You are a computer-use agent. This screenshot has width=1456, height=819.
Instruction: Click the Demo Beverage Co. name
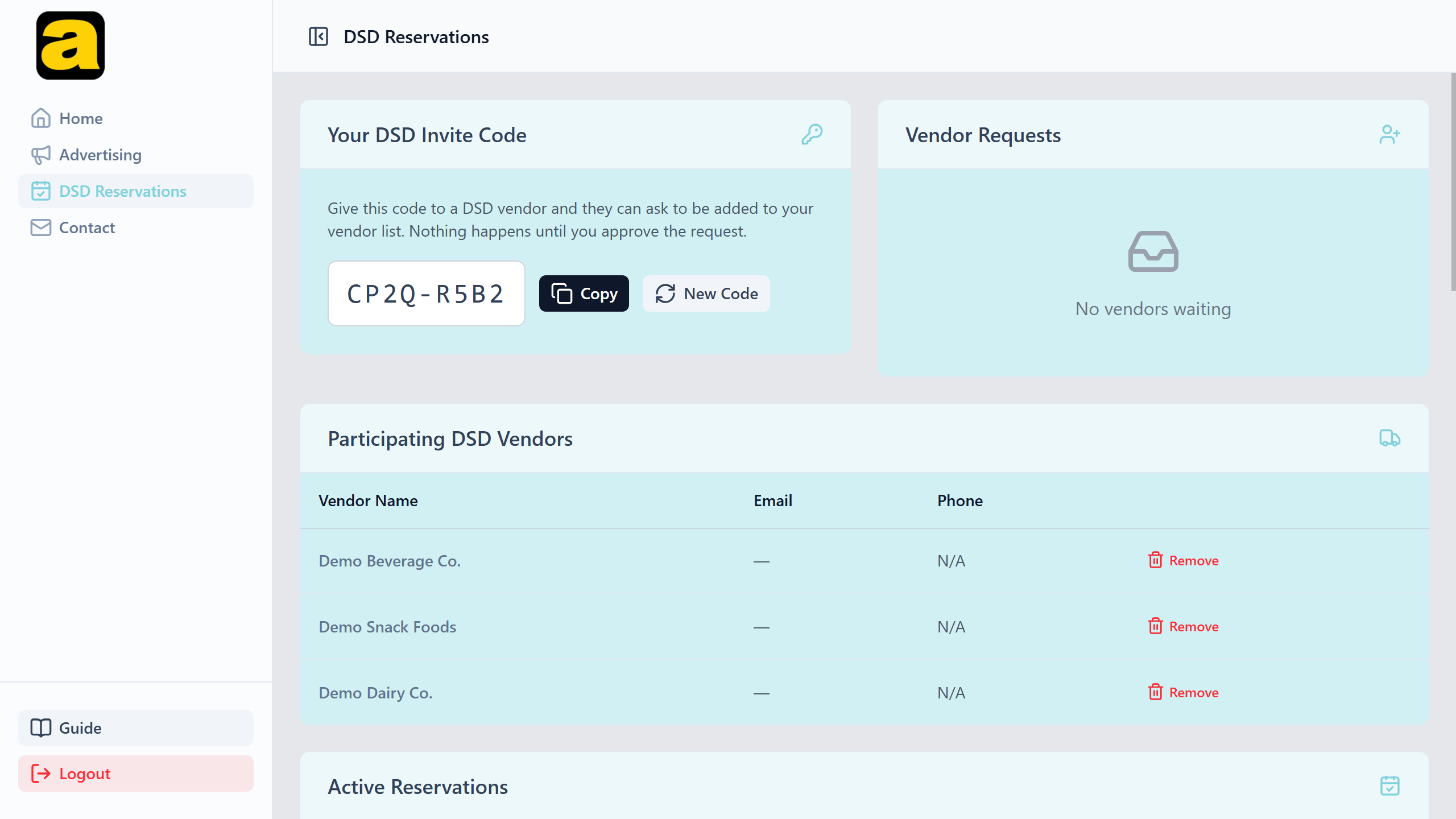point(390,561)
